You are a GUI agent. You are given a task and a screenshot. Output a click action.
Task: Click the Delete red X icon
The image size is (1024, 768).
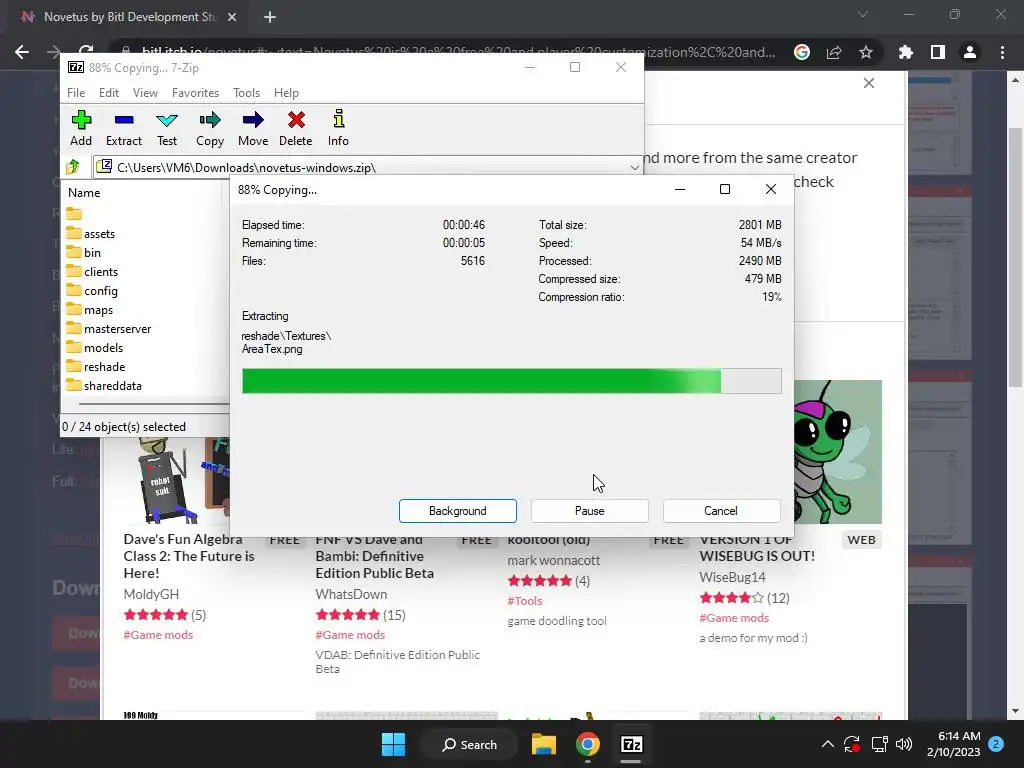click(x=296, y=120)
